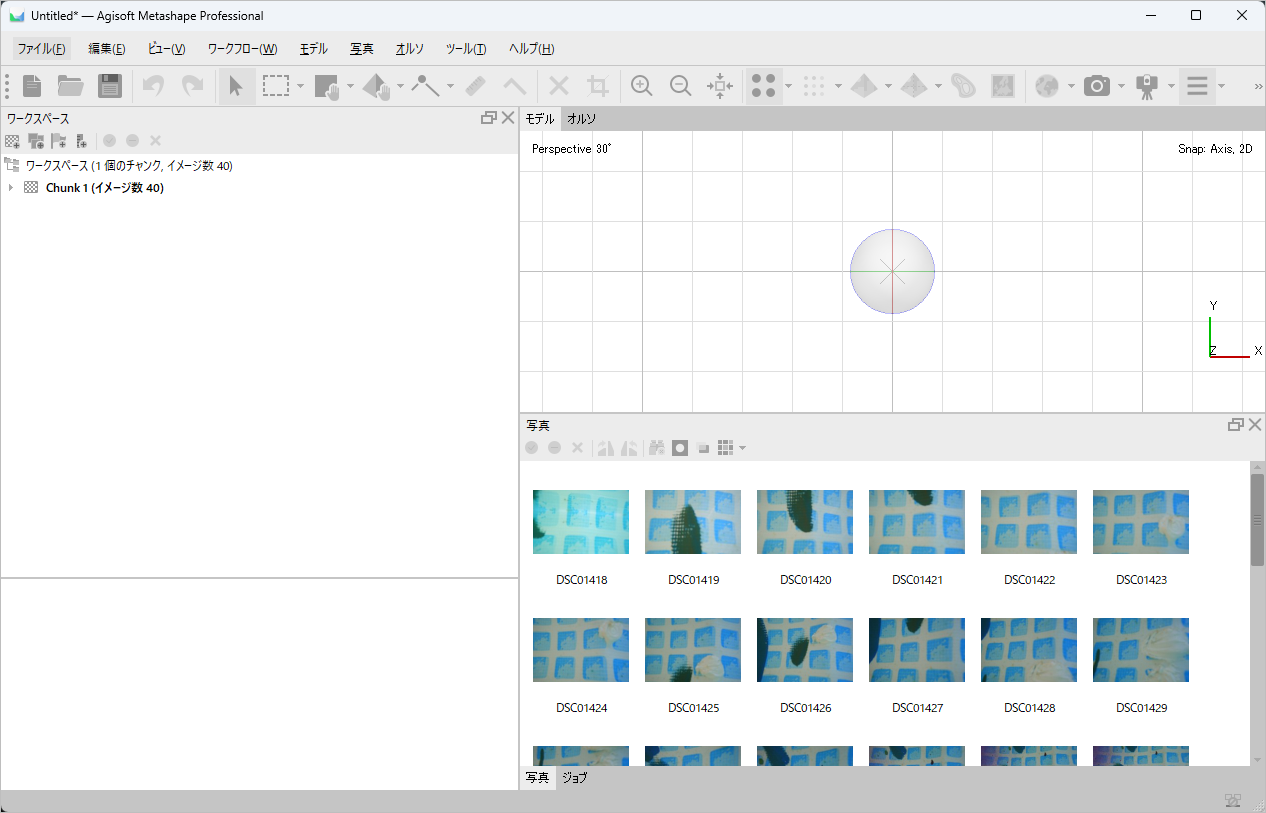Select the Draw polyline tool
The width and height of the screenshot is (1266, 813).
coord(426,86)
